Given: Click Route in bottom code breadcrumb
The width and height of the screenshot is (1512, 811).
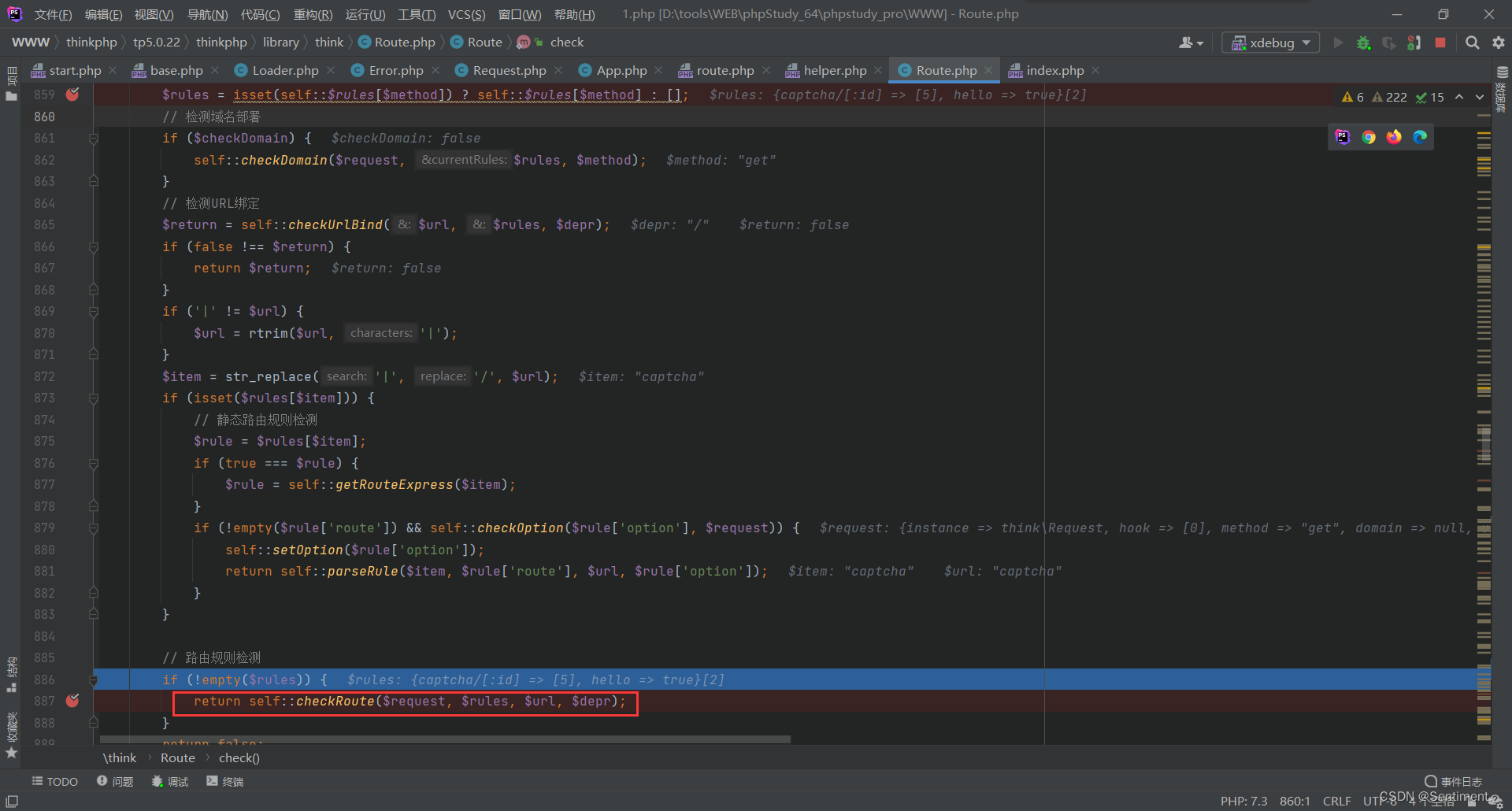Looking at the screenshot, I should 178,758.
